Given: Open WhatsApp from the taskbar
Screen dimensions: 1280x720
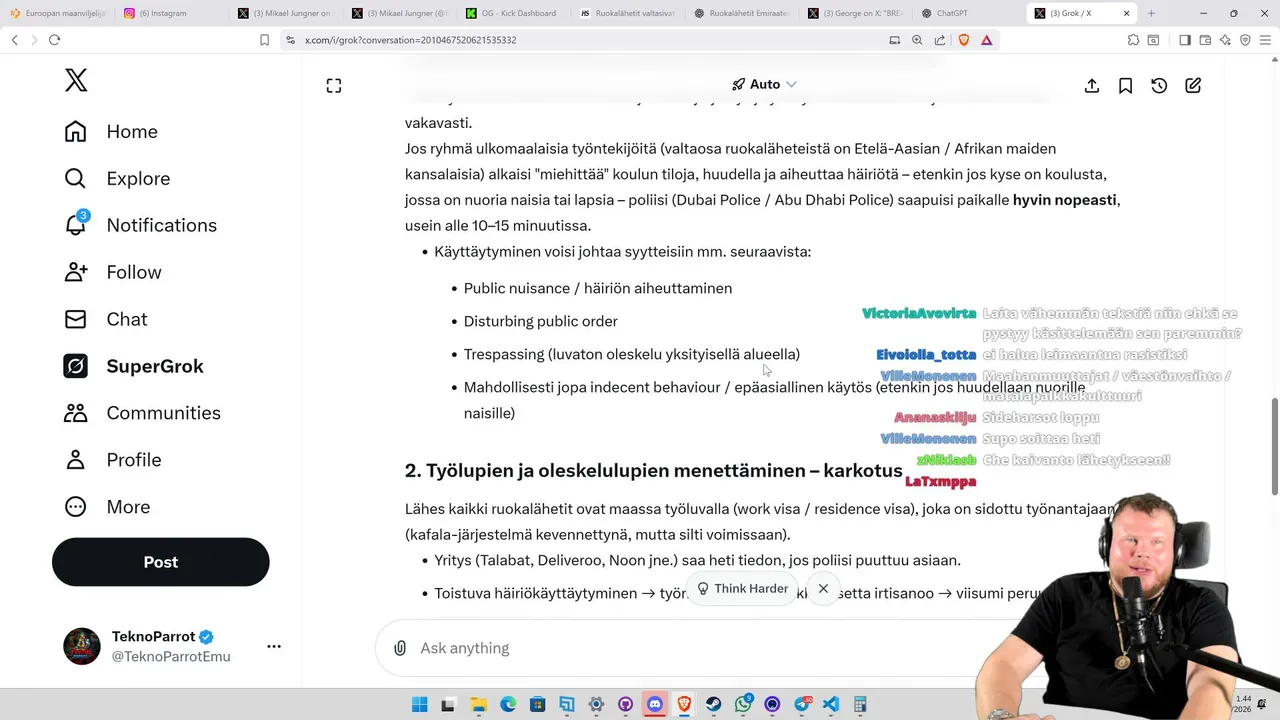Looking at the screenshot, I should click(x=743, y=704).
